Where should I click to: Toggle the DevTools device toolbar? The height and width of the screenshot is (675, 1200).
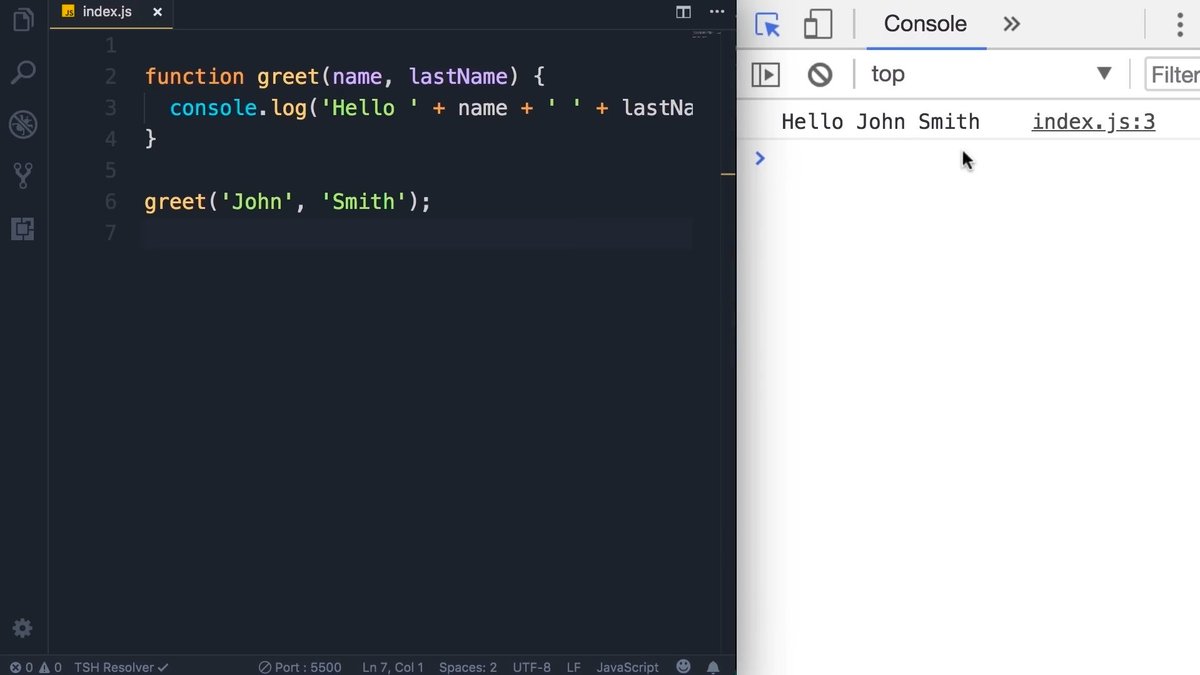(x=818, y=24)
